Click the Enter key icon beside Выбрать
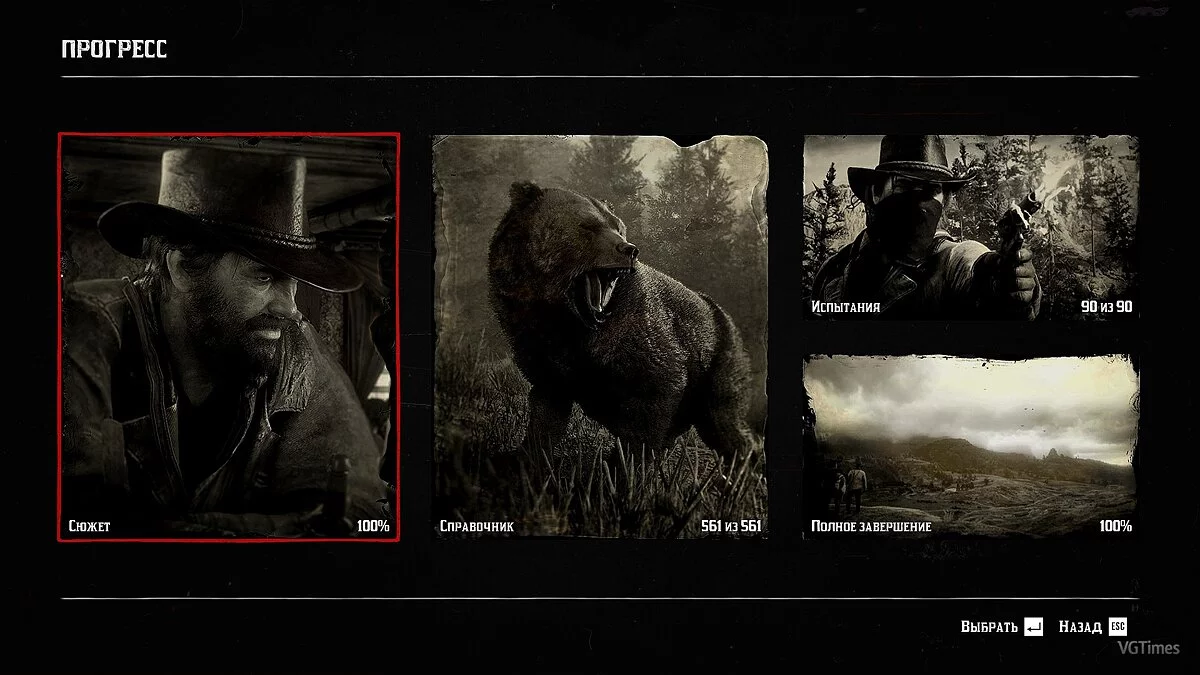Viewport: 1200px width, 675px height. pyautogui.click(x=1034, y=627)
